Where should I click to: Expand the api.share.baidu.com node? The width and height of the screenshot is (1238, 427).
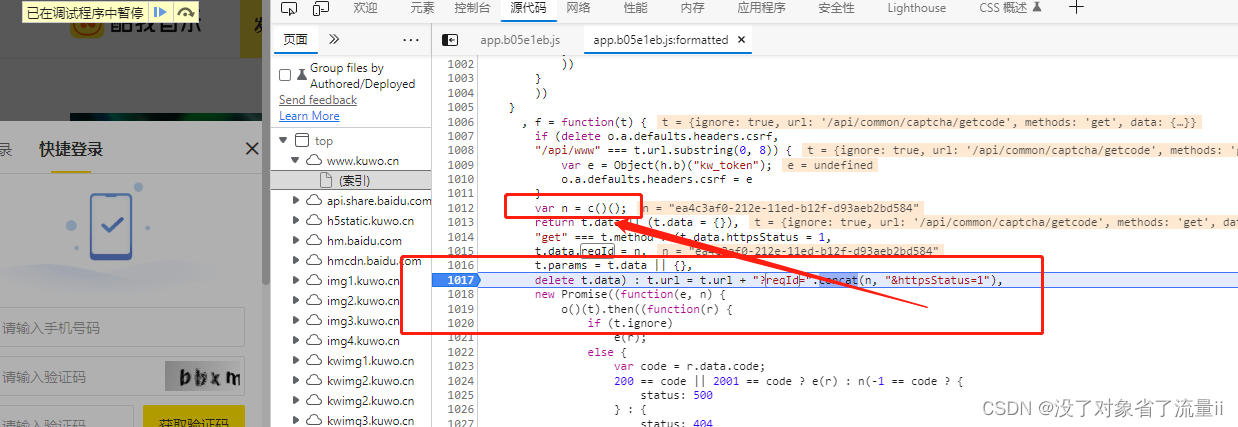point(296,201)
